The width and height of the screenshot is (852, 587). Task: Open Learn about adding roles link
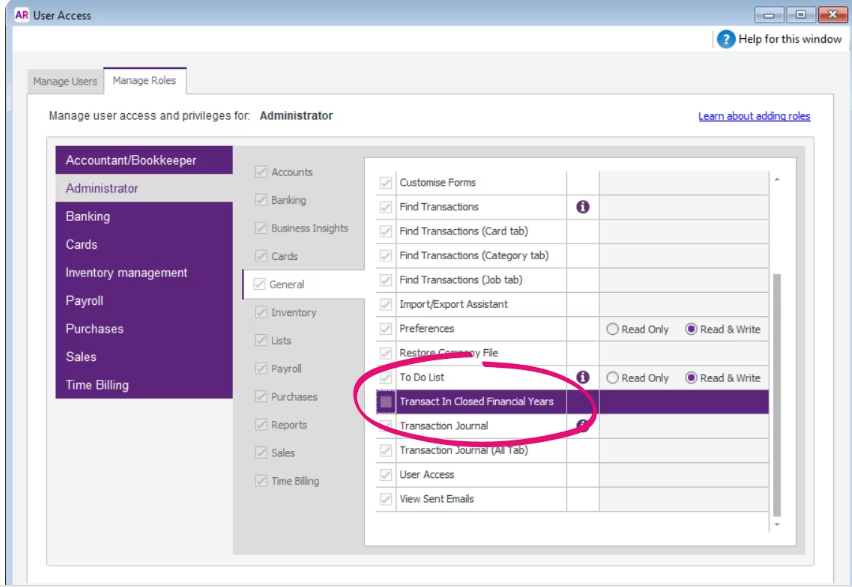(754, 116)
